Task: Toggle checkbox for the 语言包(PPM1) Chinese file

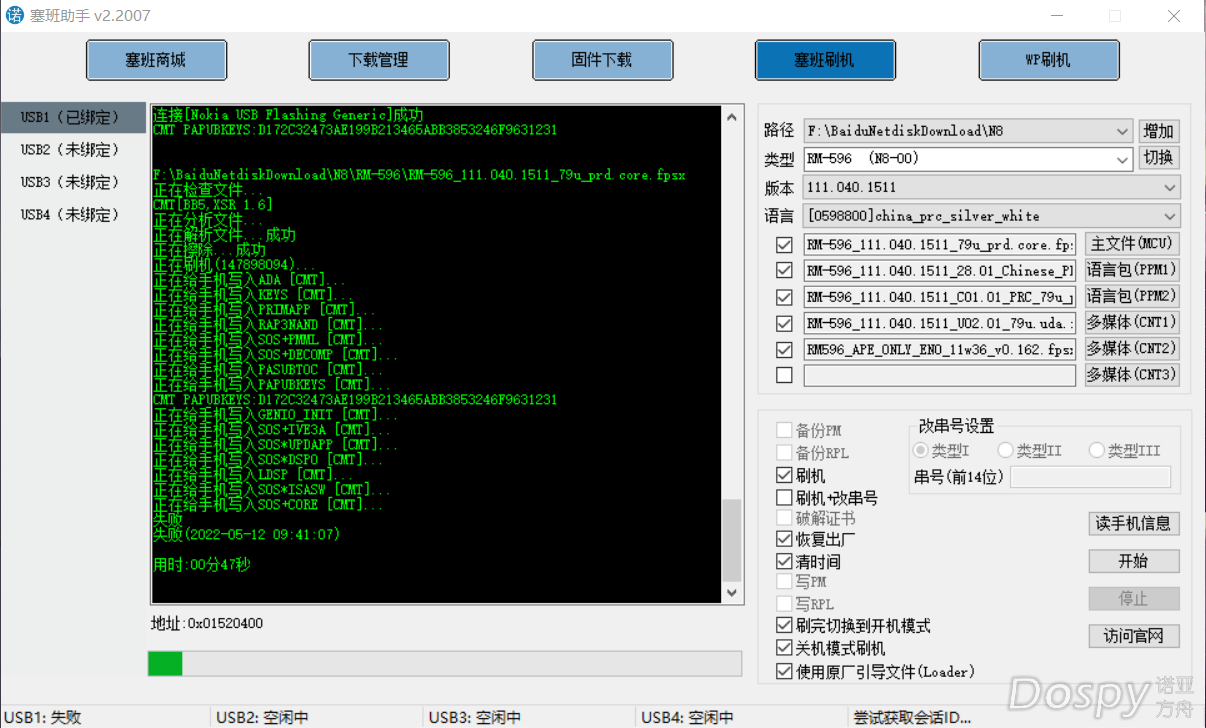Action: coord(784,270)
